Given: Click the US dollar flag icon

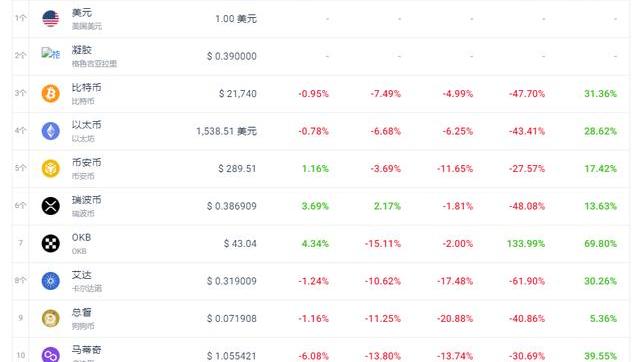Looking at the screenshot, I should (51, 18).
